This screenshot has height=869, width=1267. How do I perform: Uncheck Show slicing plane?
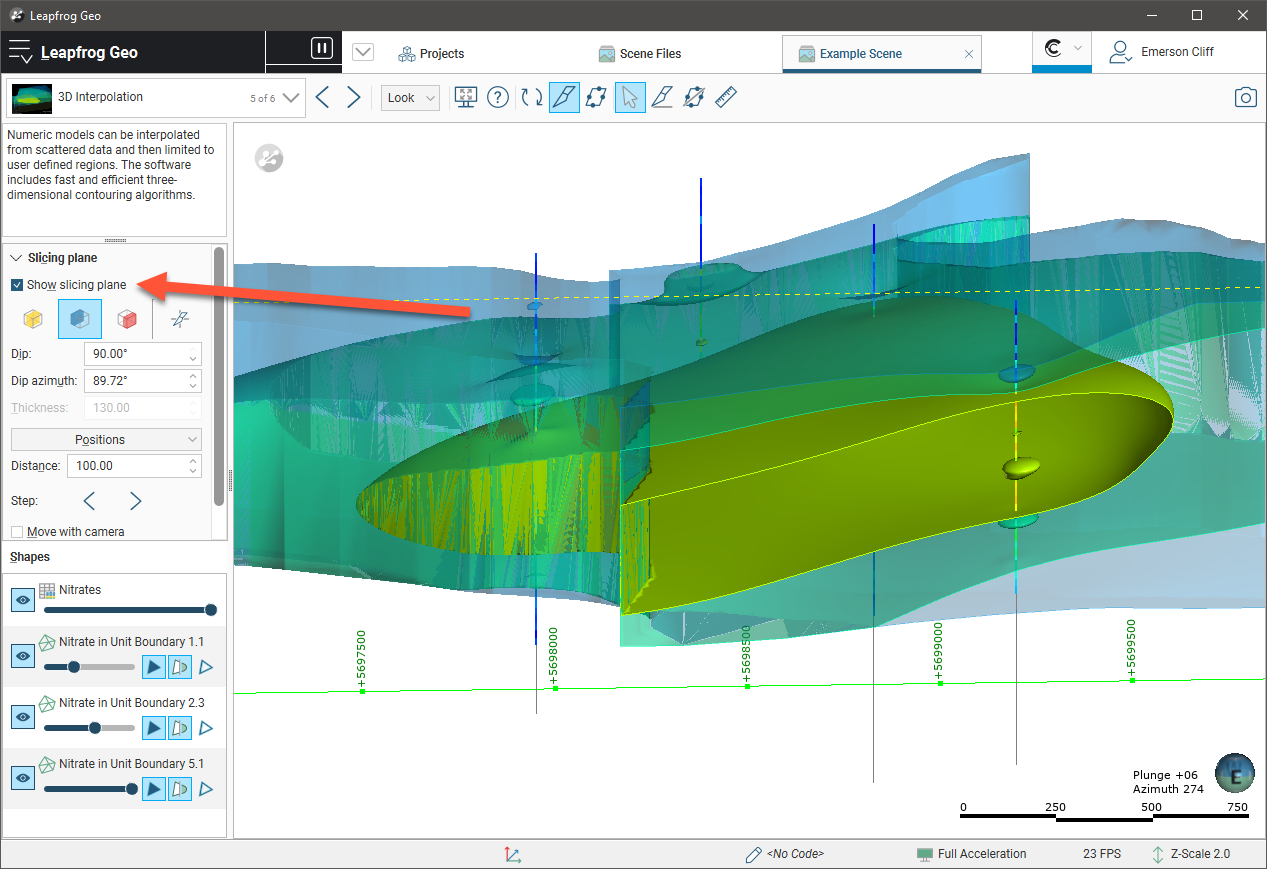click(17, 285)
